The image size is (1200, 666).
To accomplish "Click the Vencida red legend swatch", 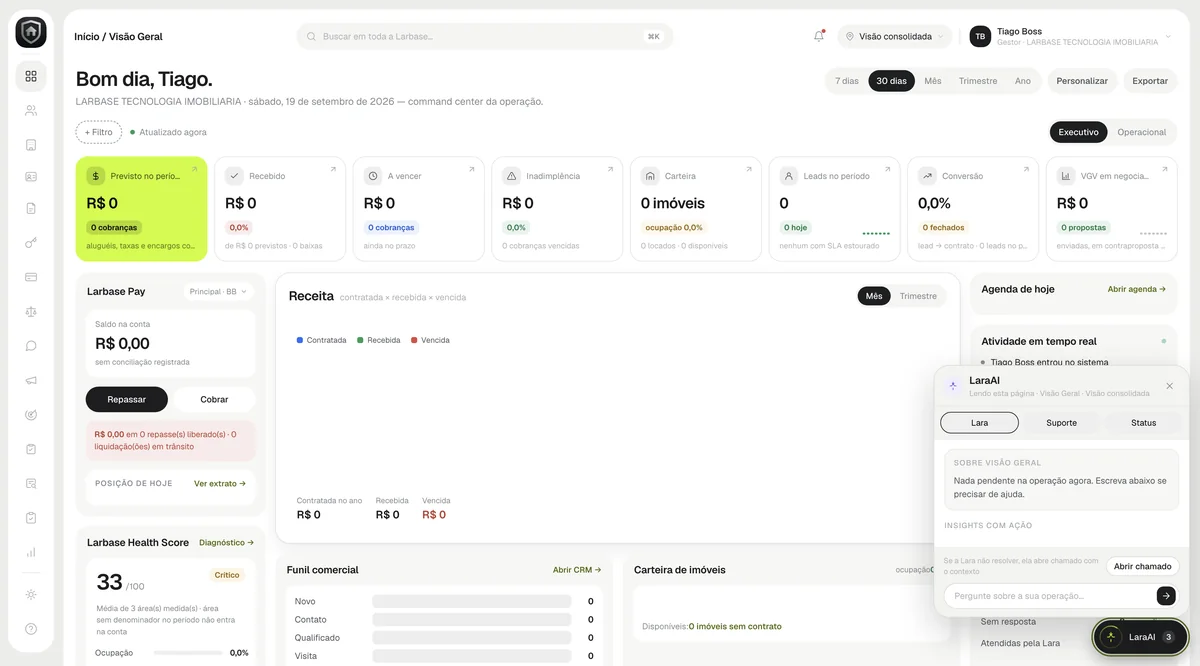I will (414, 340).
